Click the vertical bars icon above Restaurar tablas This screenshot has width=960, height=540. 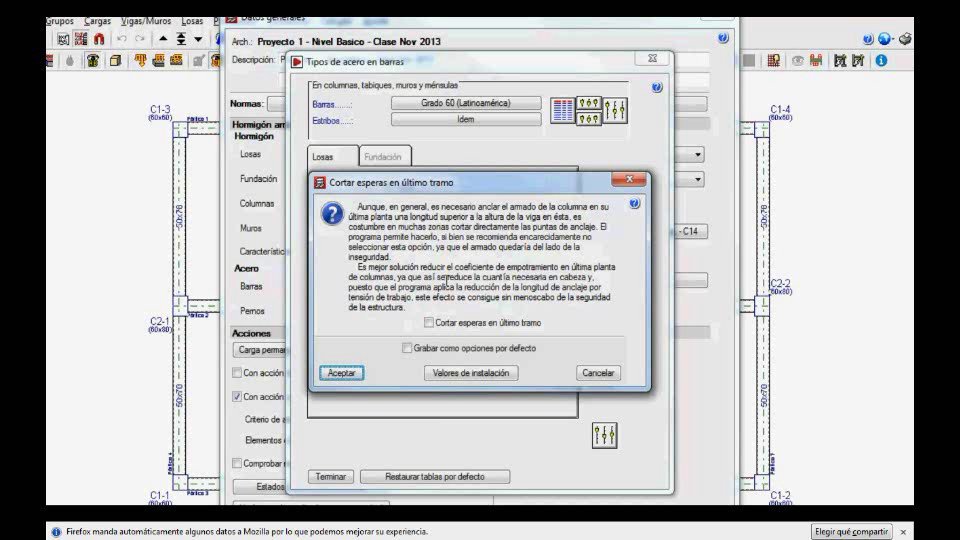604,435
